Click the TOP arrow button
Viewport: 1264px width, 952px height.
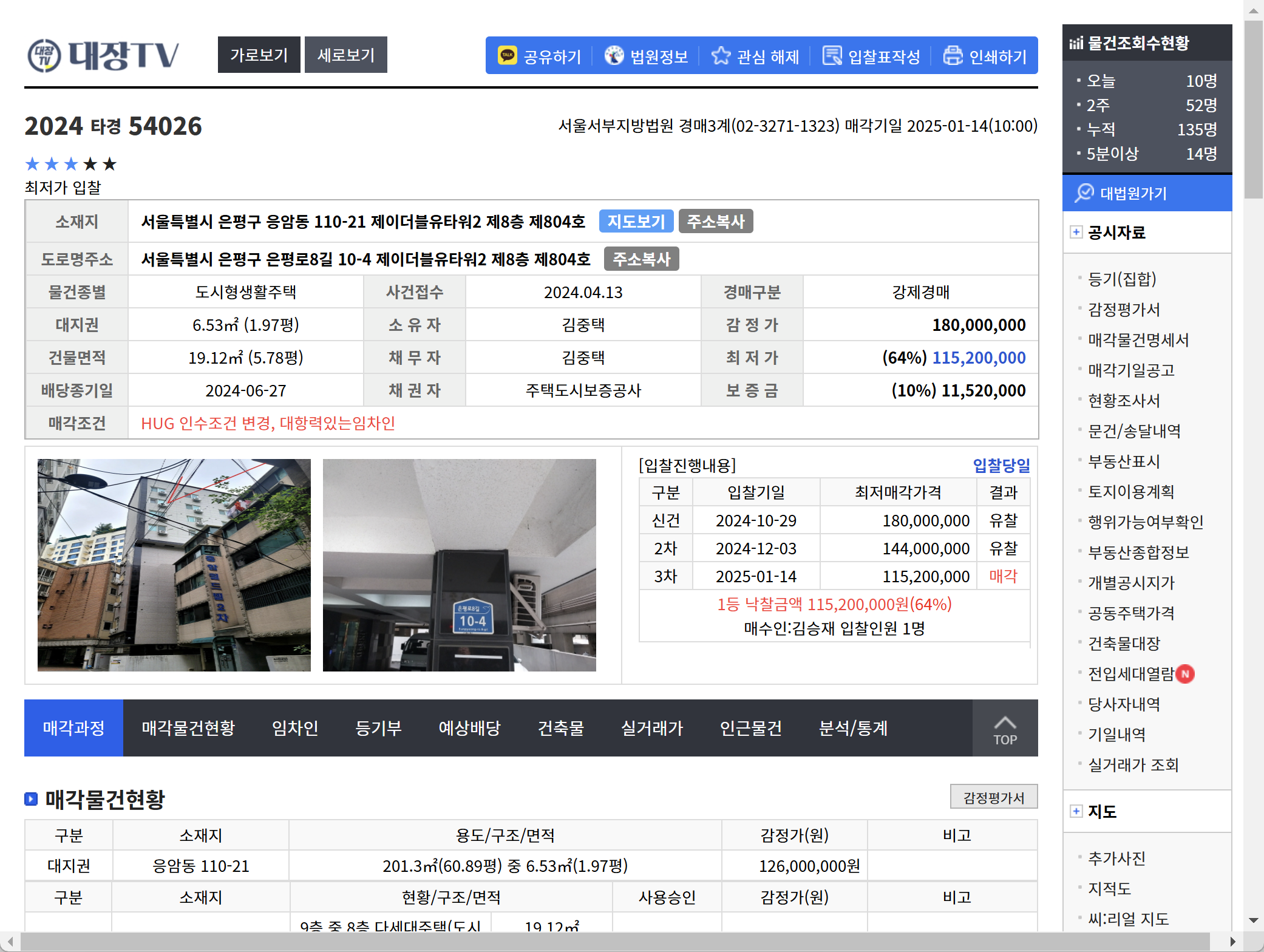1005,728
